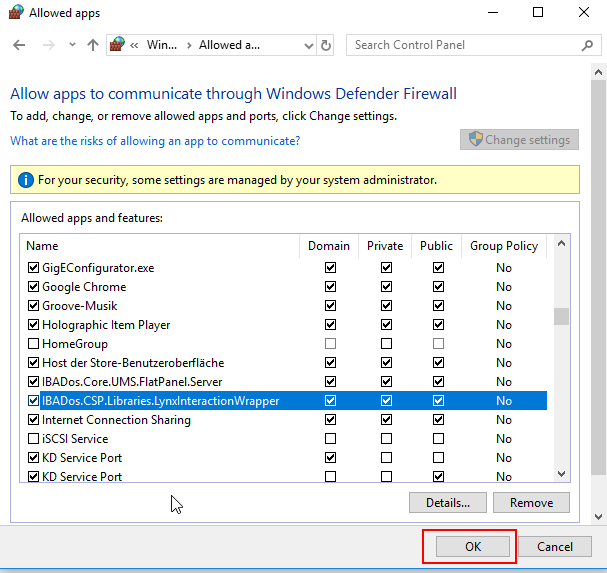Uncheck the Google Chrome name checkbox

(33, 286)
